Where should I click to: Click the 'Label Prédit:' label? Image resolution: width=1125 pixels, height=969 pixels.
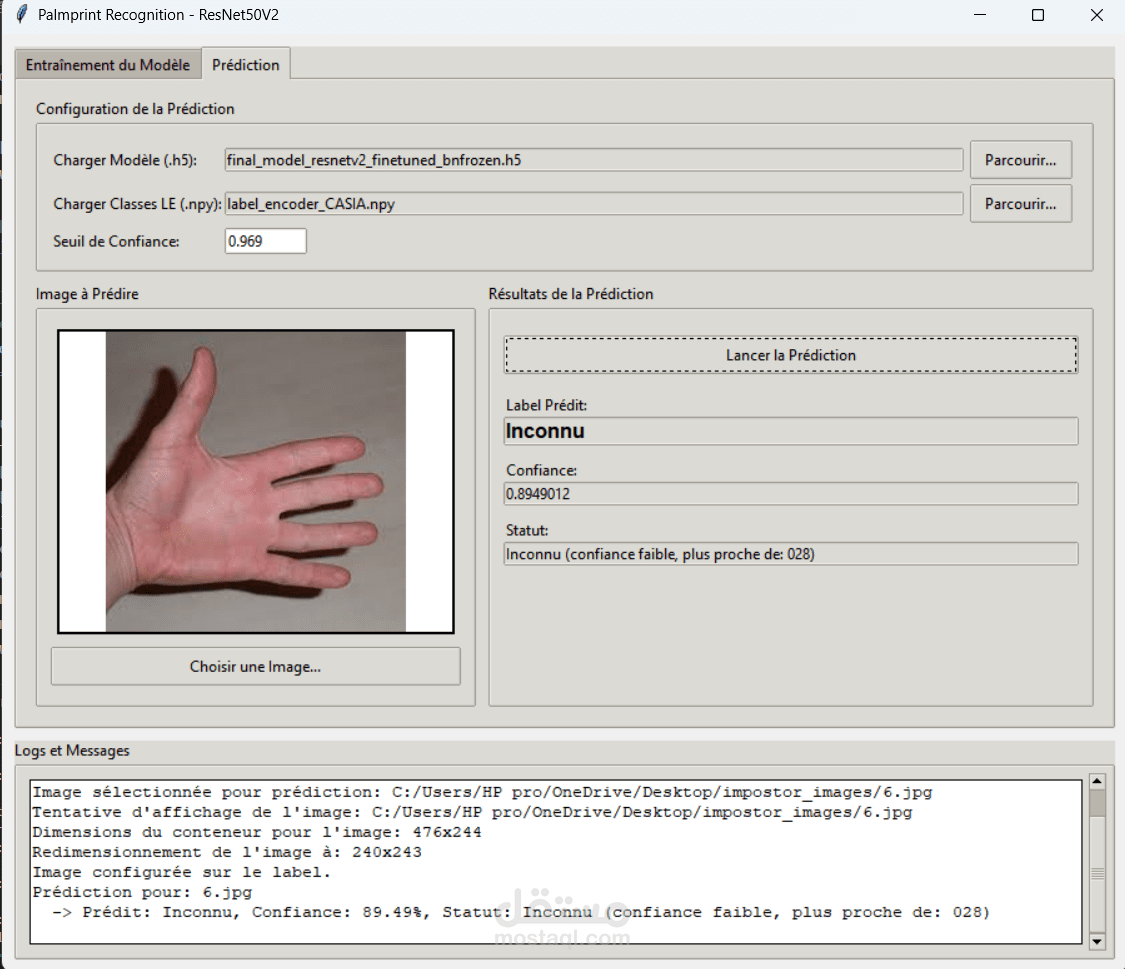point(546,405)
